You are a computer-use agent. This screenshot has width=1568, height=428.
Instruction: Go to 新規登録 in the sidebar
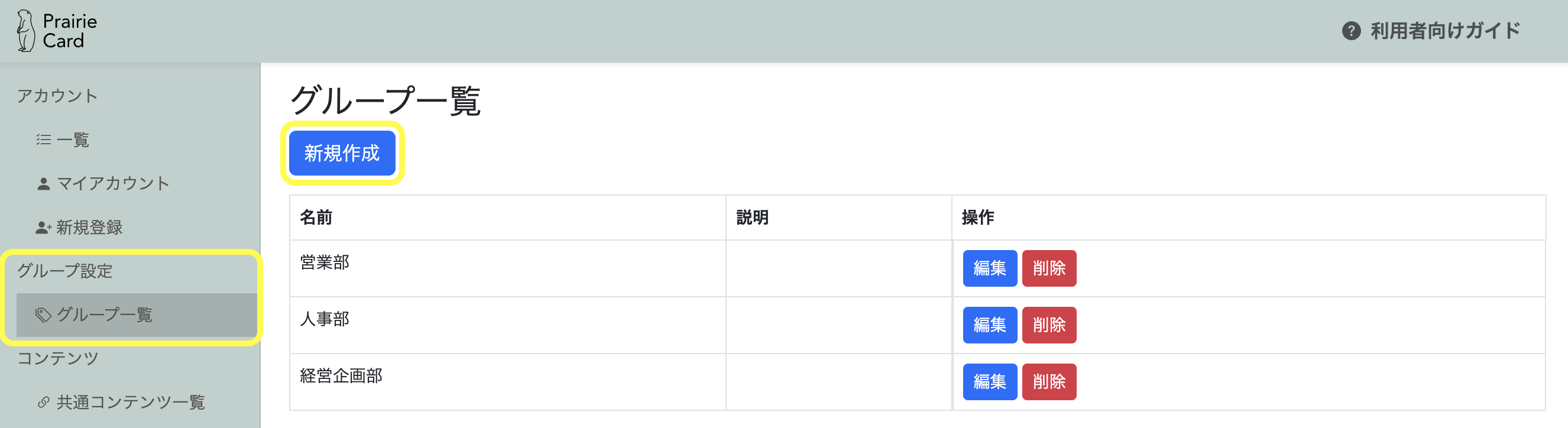89,228
